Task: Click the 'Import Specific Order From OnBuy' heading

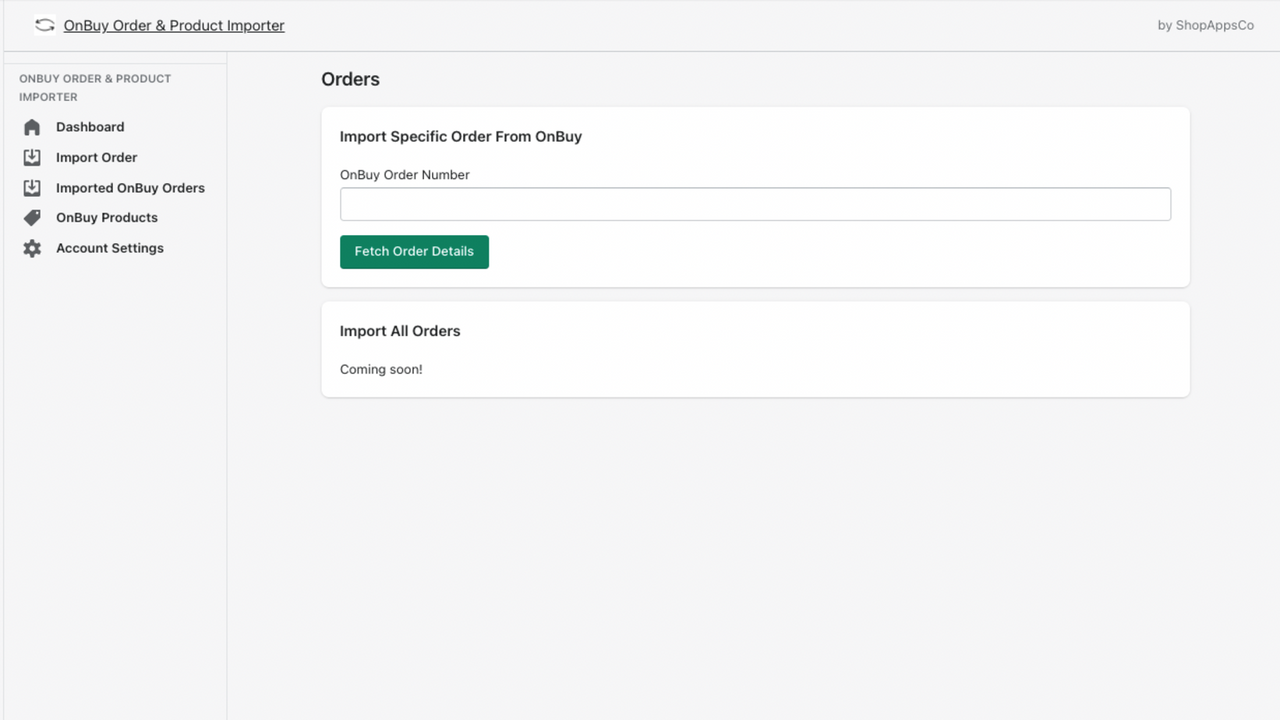Action: (461, 137)
